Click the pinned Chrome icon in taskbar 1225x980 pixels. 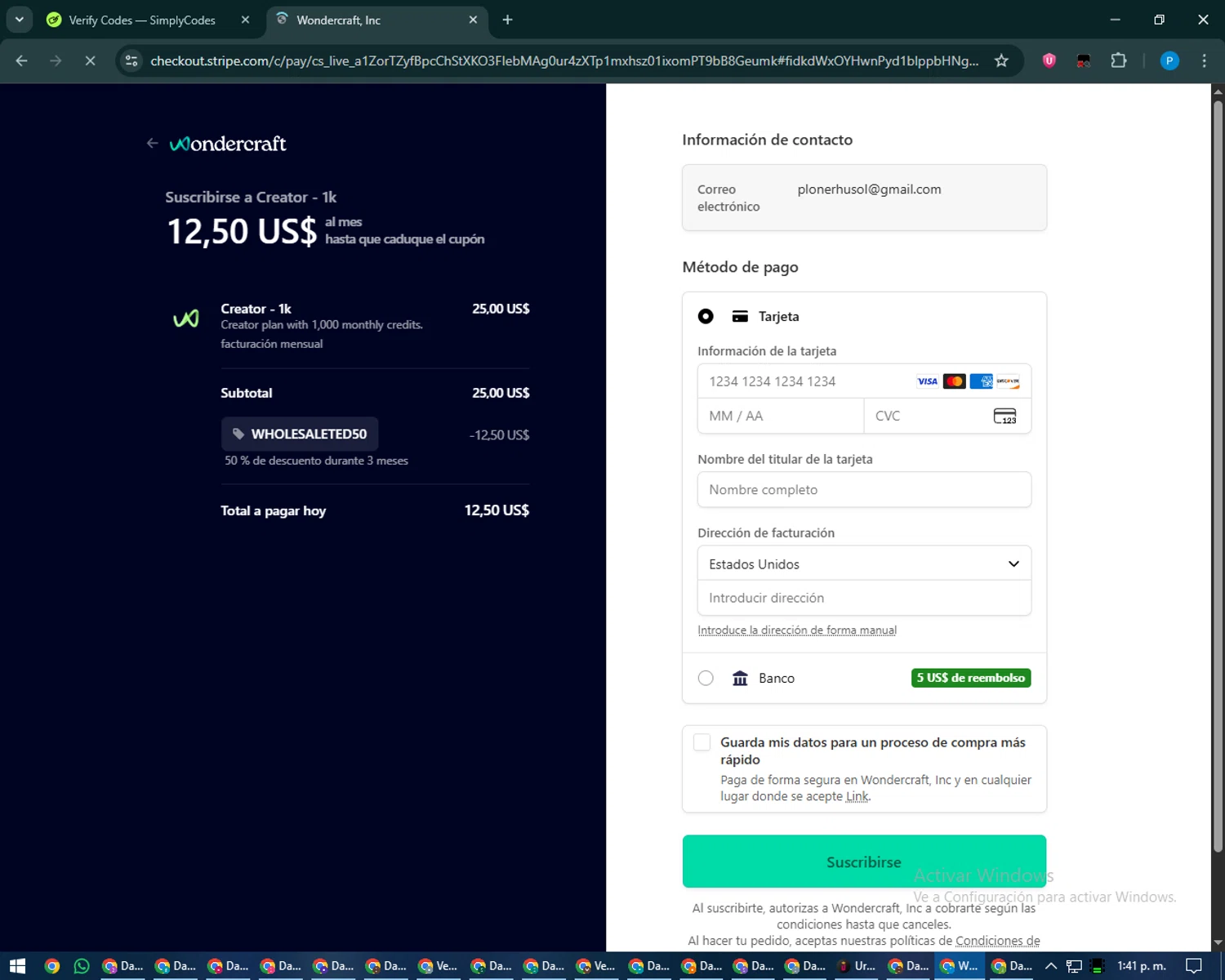tap(51, 966)
